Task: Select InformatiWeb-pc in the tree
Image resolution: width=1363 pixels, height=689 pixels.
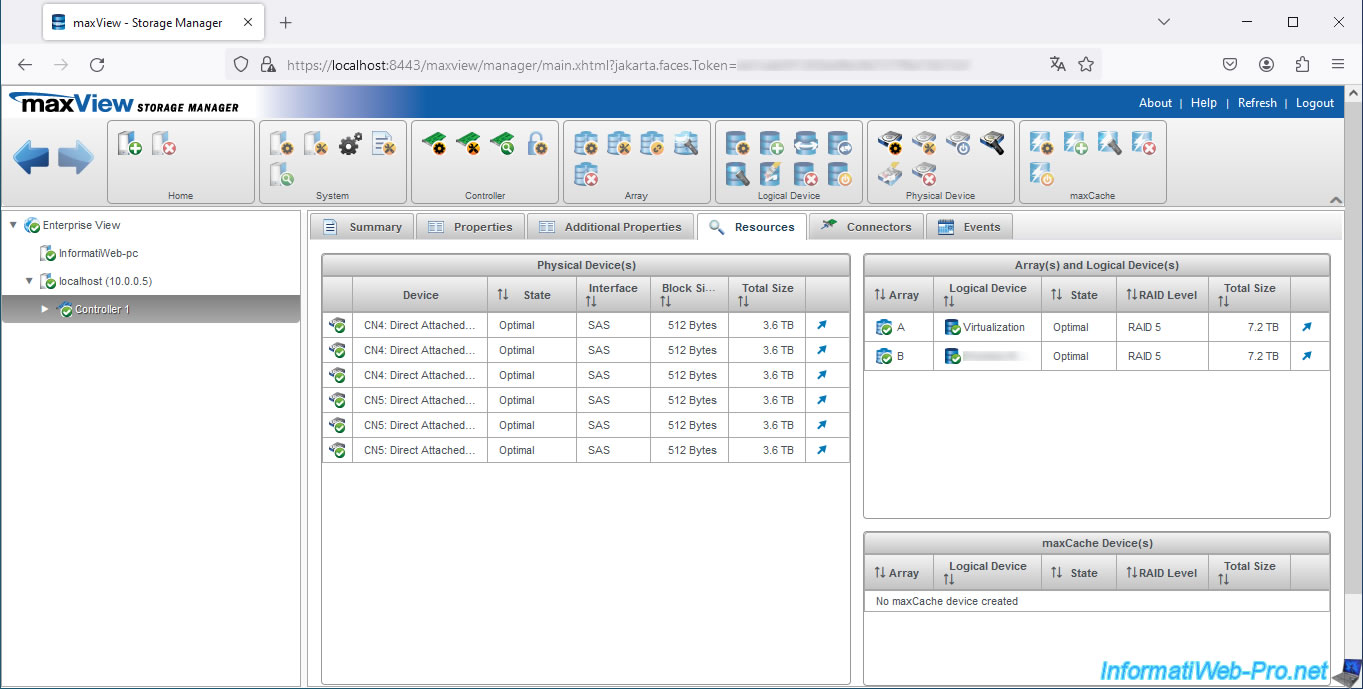Action: click(x=97, y=254)
